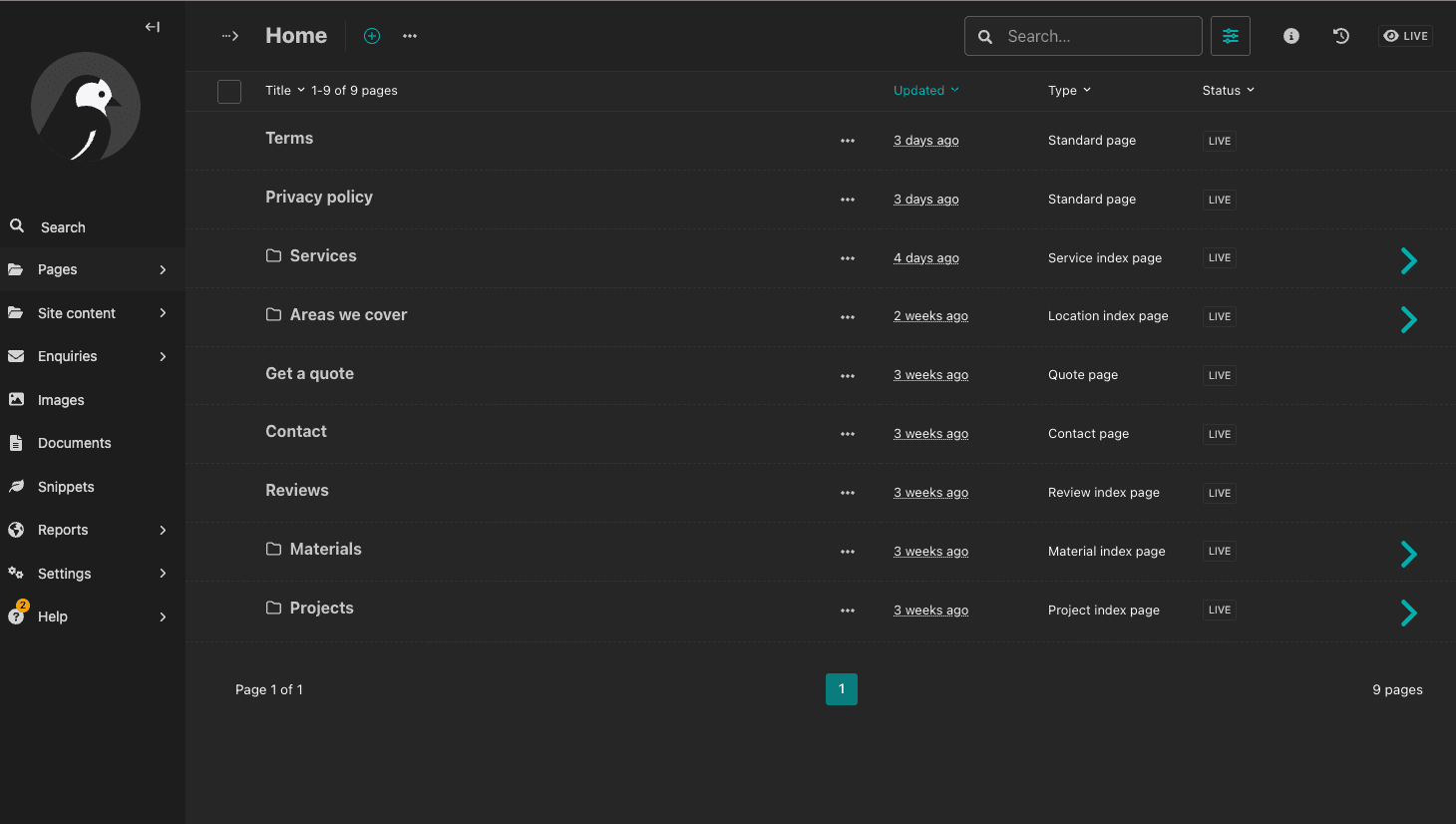Image resolution: width=1456 pixels, height=824 pixels.
Task: Click the LIVE status tag for Contact
Action: (x=1220, y=434)
